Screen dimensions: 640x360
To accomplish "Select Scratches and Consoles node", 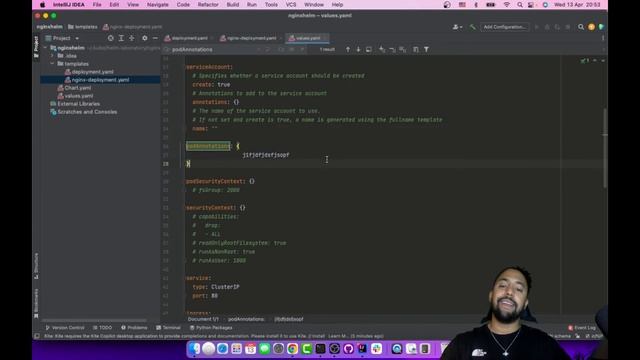I will (x=84, y=112).
